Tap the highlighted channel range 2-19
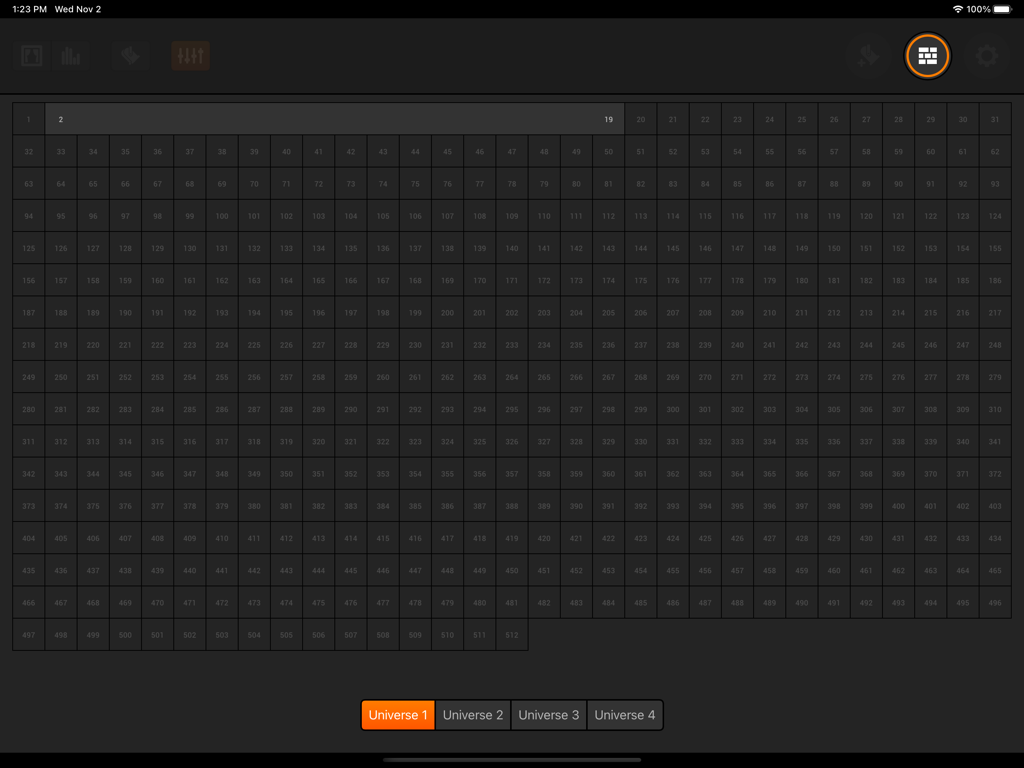 pos(334,119)
